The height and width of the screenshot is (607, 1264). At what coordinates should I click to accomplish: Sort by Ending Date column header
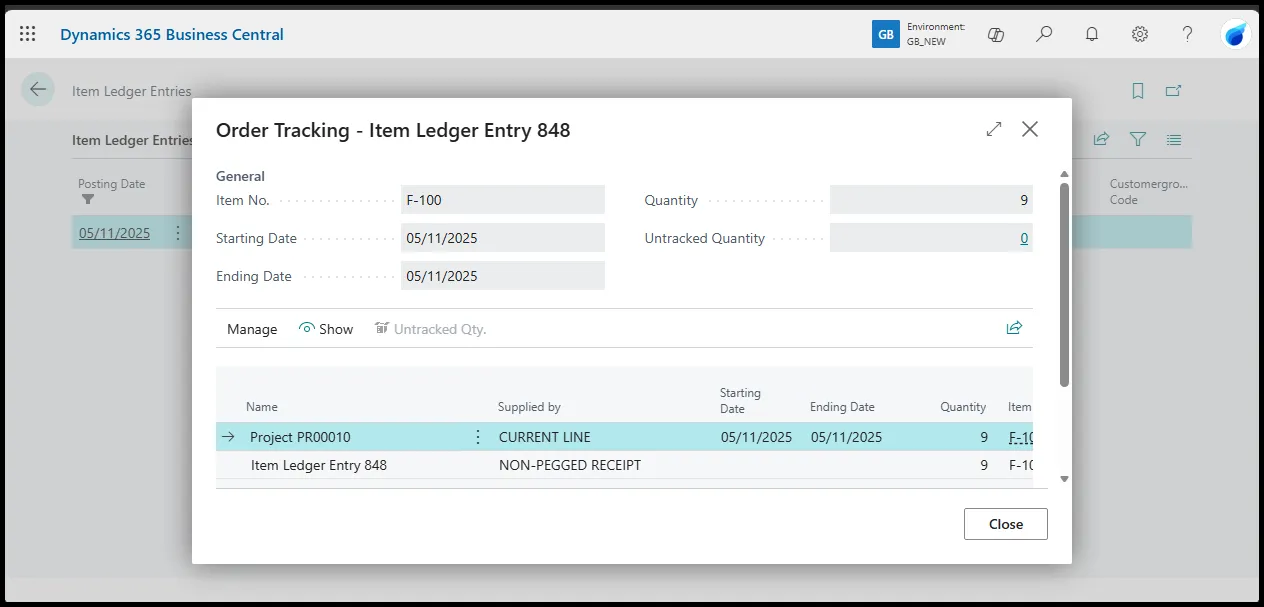[842, 407]
